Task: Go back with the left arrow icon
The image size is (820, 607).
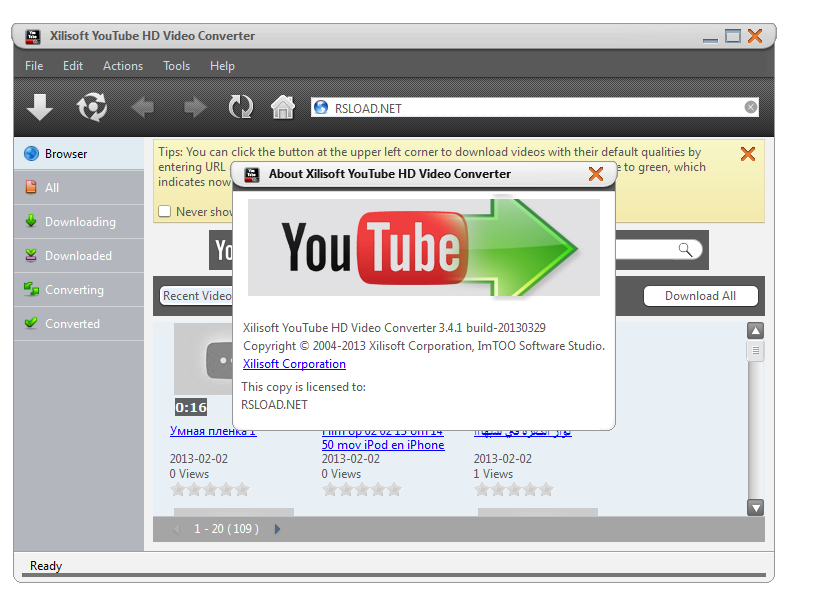Action: tap(142, 108)
